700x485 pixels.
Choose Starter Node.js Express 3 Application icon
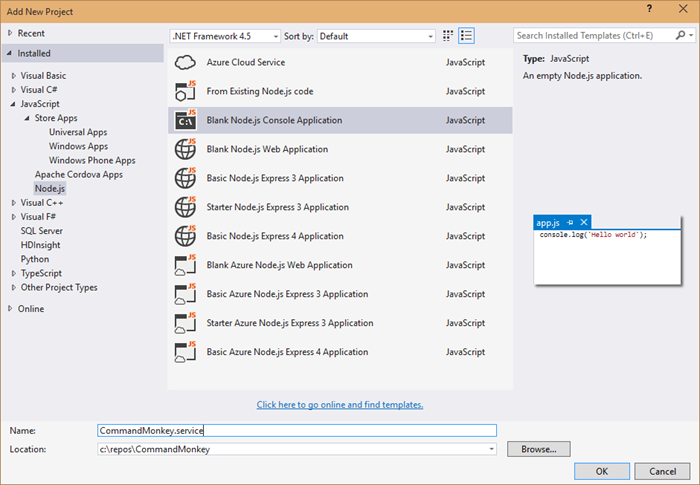[186, 207]
